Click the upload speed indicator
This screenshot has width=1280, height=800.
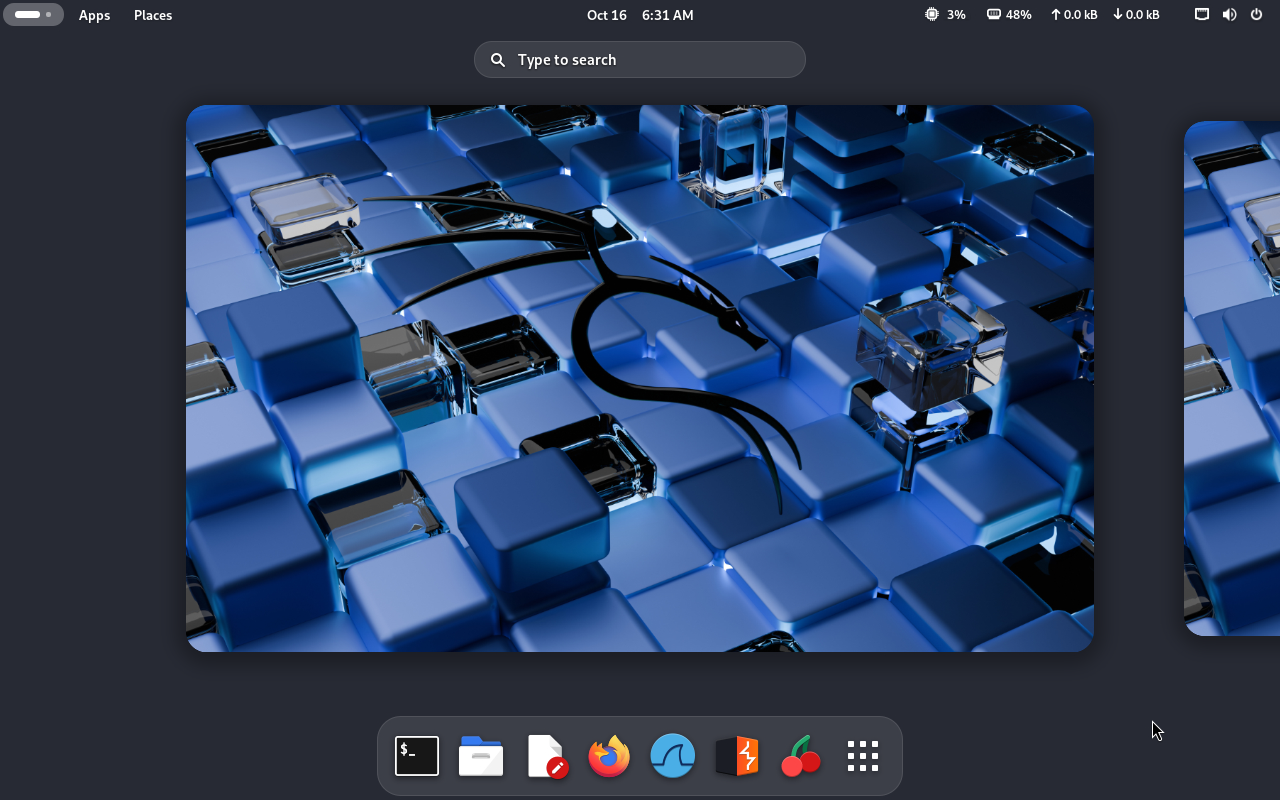pos(1073,15)
